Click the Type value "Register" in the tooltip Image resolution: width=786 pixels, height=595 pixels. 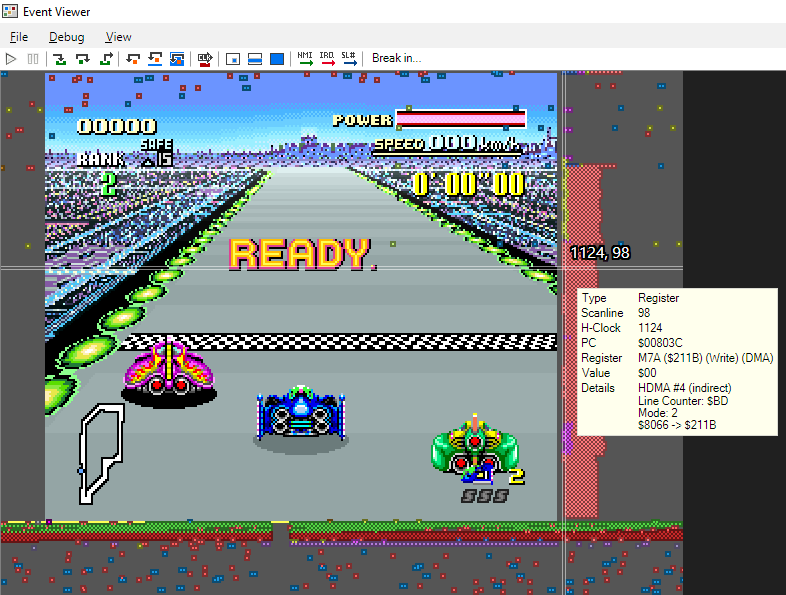coord(659,298)
